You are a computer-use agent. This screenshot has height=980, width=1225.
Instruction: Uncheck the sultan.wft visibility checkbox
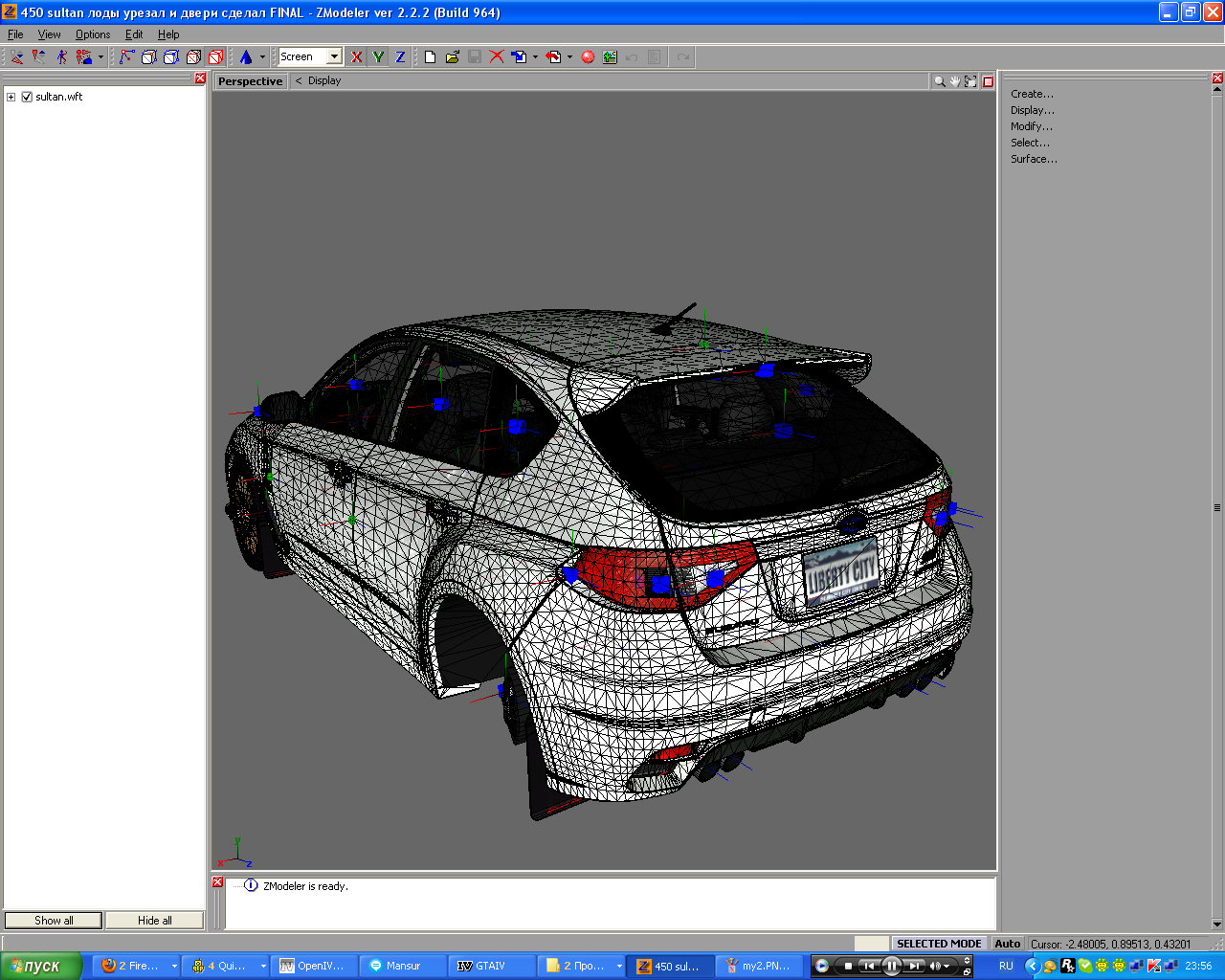coord(27,97)
